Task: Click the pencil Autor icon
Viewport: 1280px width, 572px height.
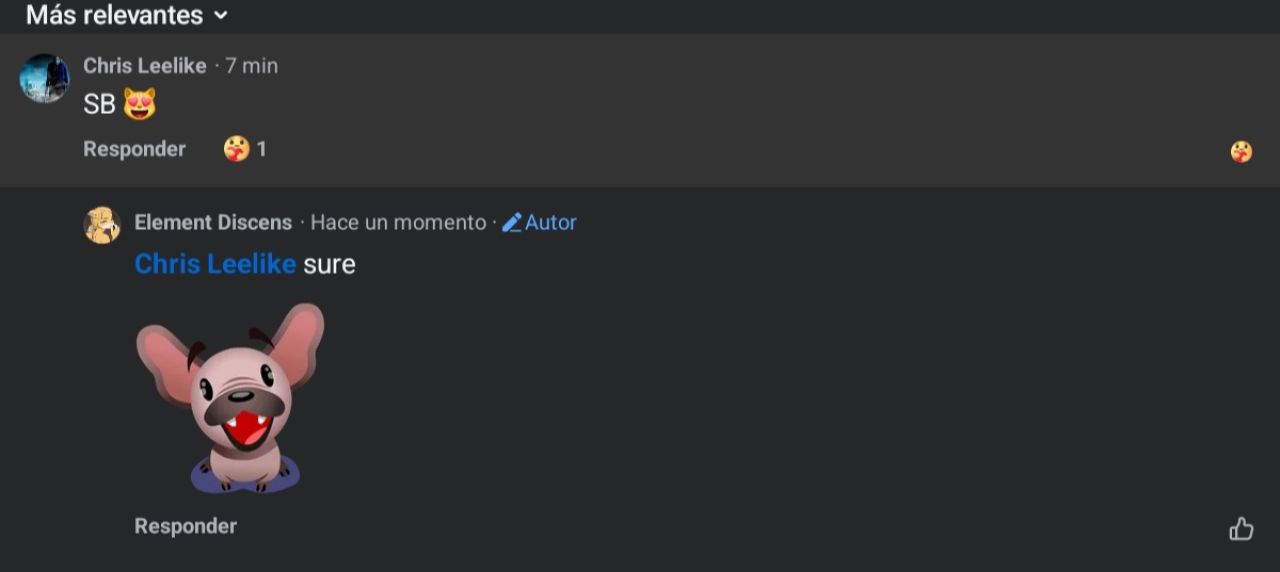Action: point(512,222)
